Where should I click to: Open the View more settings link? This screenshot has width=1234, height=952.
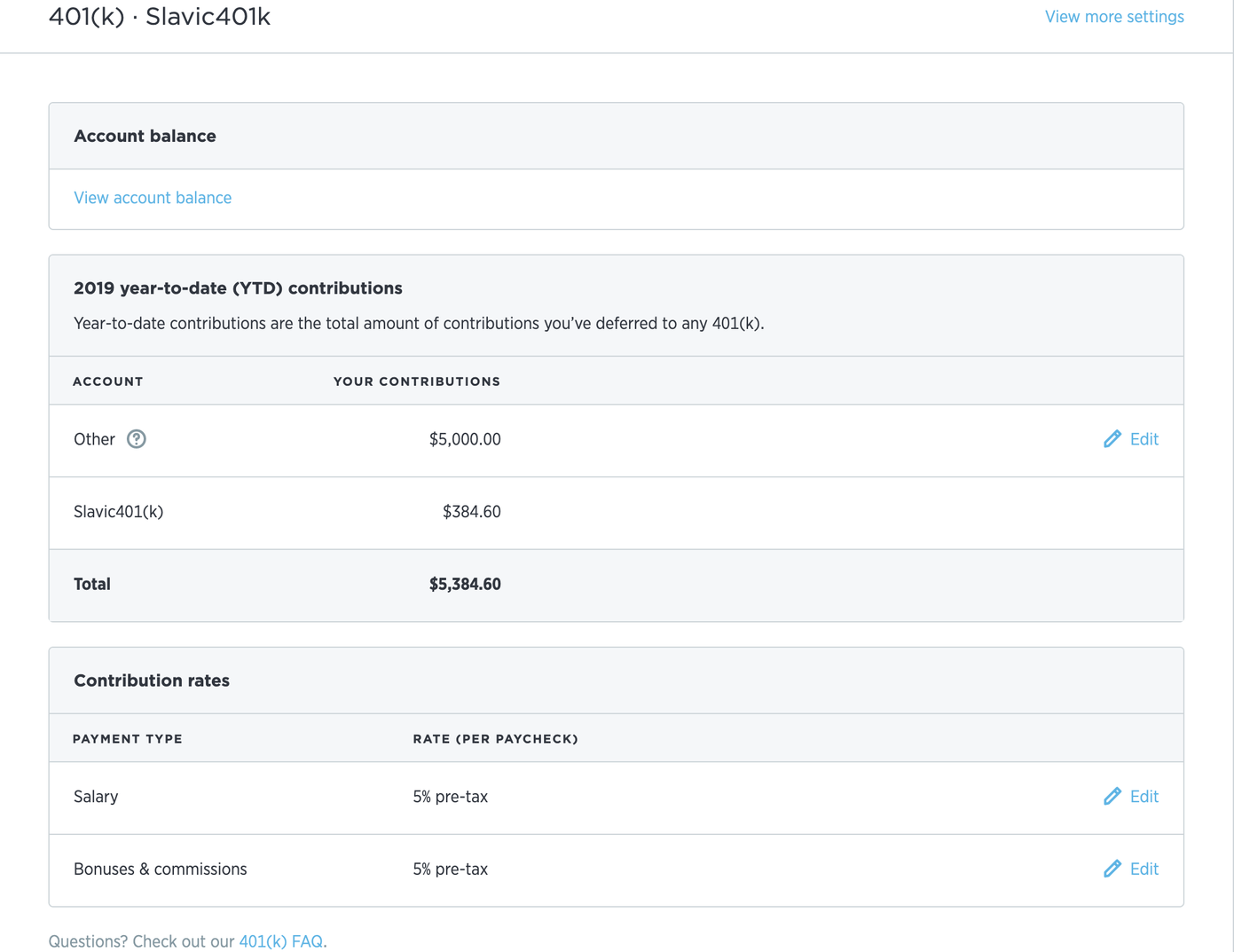(x=1114, y=17)
